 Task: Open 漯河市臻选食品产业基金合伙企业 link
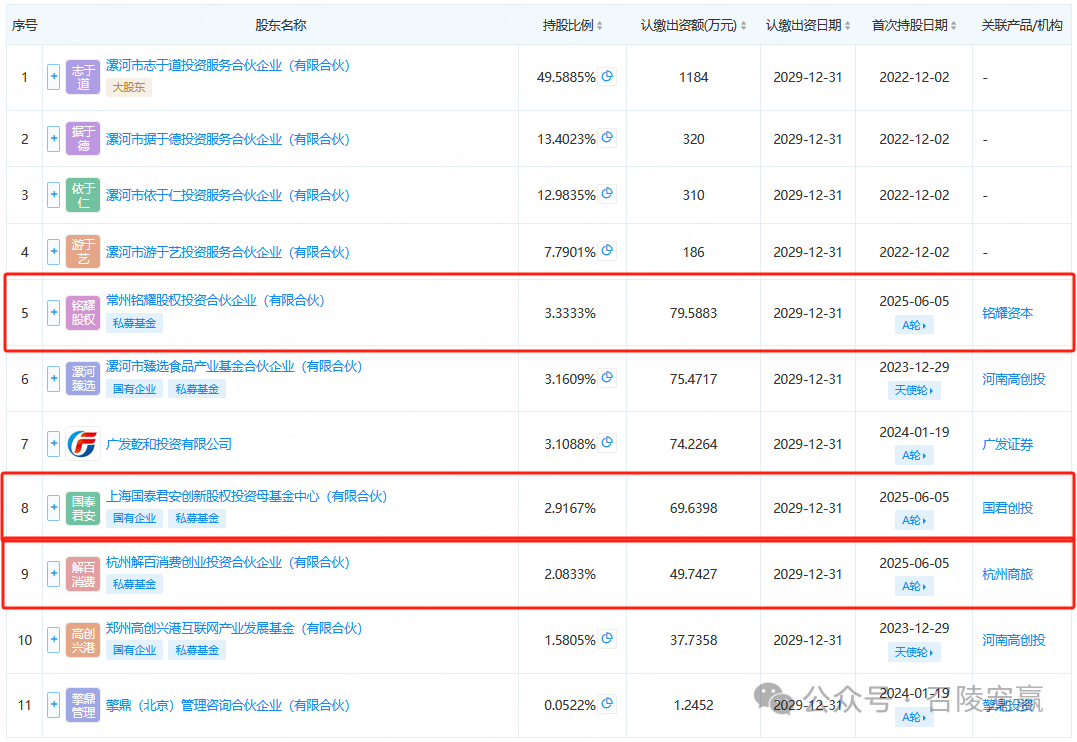tap(234, 366)
